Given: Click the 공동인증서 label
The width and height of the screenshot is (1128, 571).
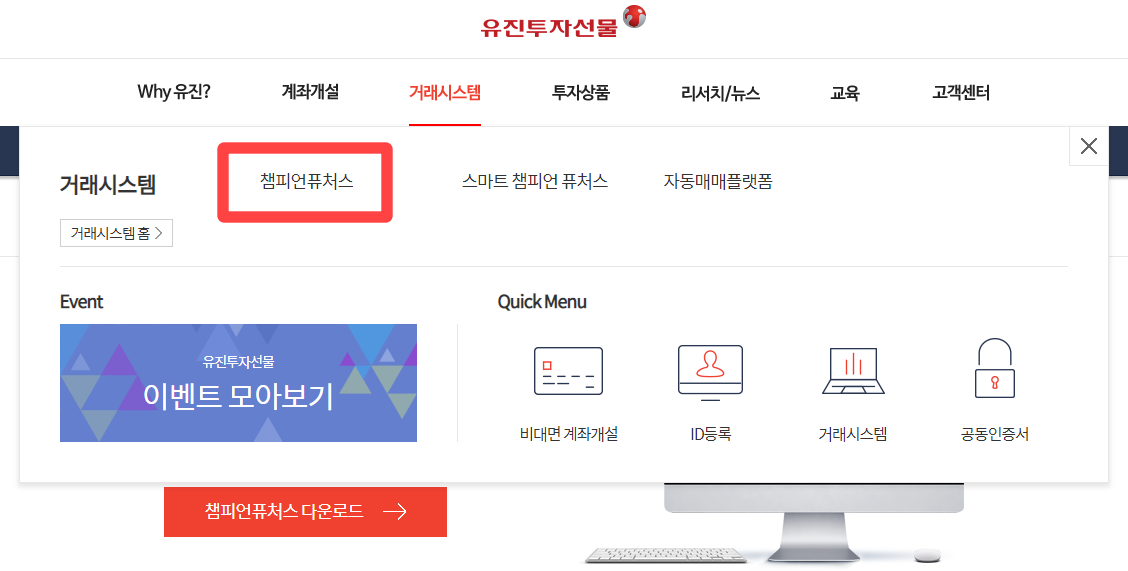Looking at the screenshot, I should [995, 434].
